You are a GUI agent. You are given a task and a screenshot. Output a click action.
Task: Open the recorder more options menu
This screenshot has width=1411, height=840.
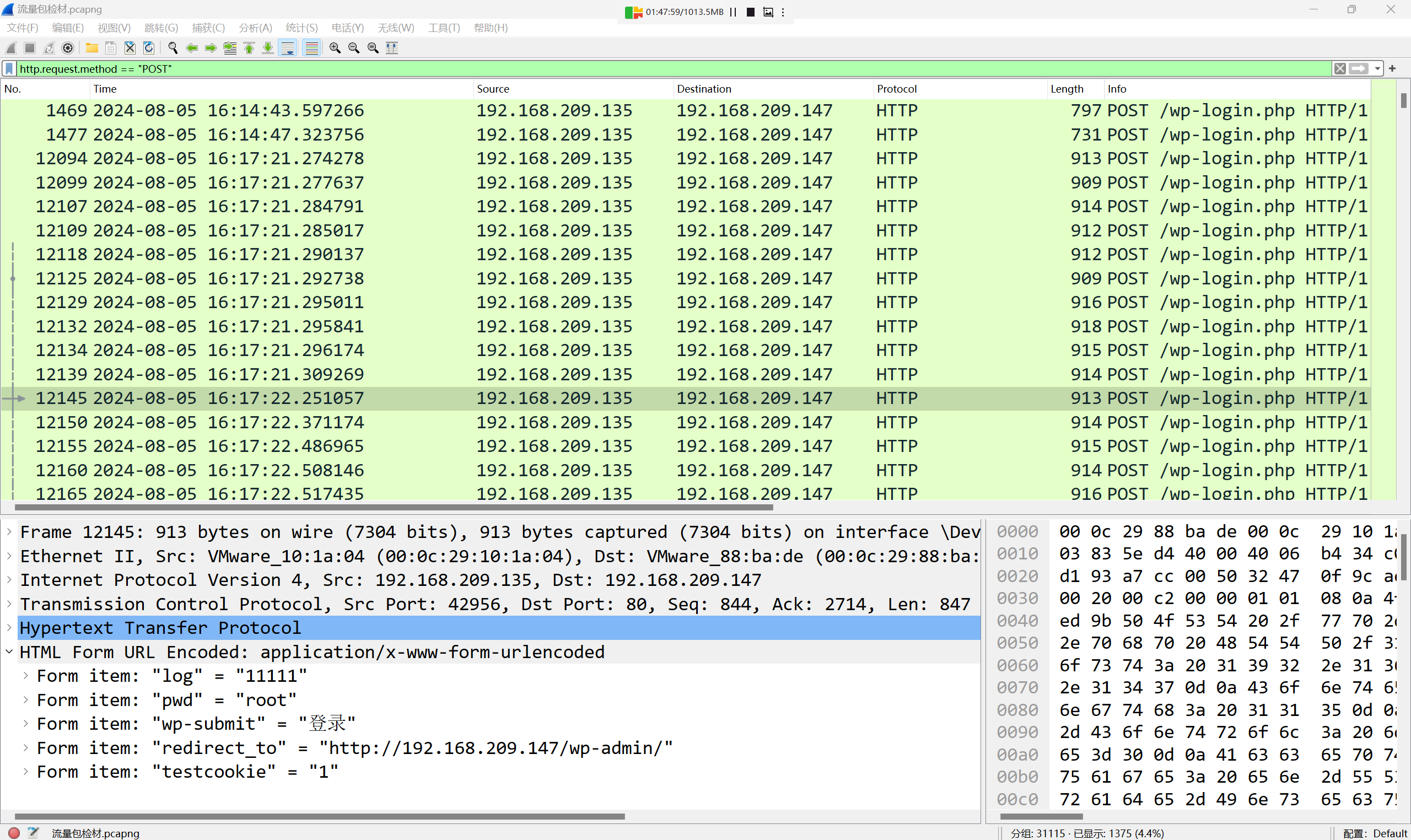point(783,12)
